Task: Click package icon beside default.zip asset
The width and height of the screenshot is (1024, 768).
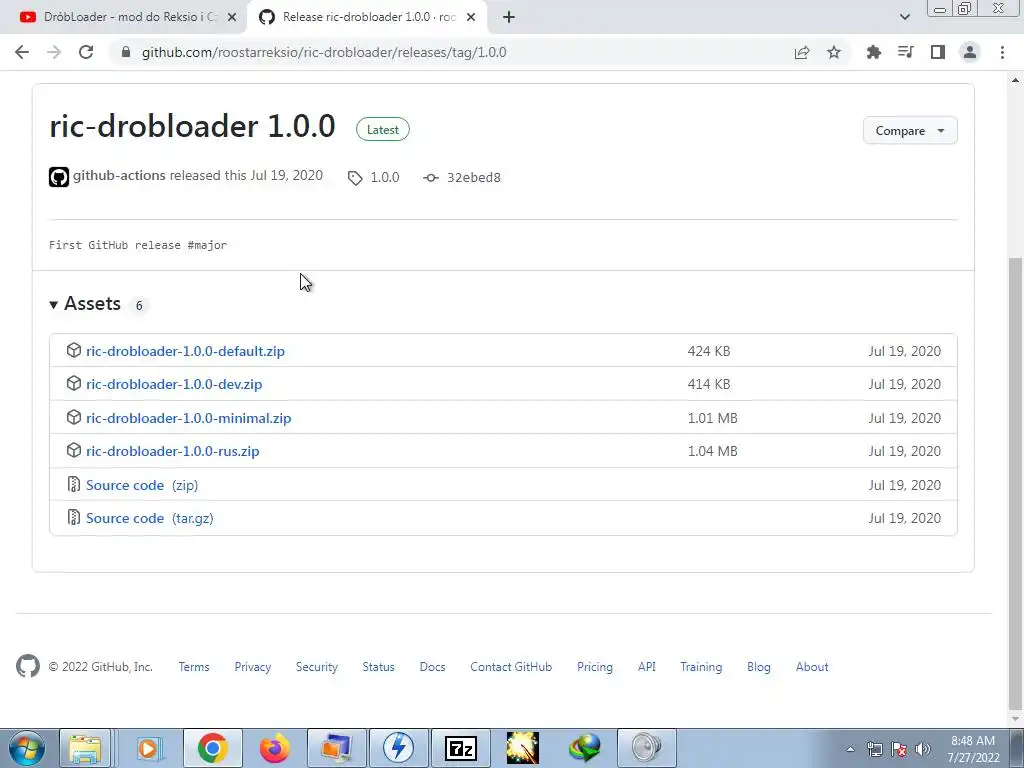Action: [x=74, y=350]
